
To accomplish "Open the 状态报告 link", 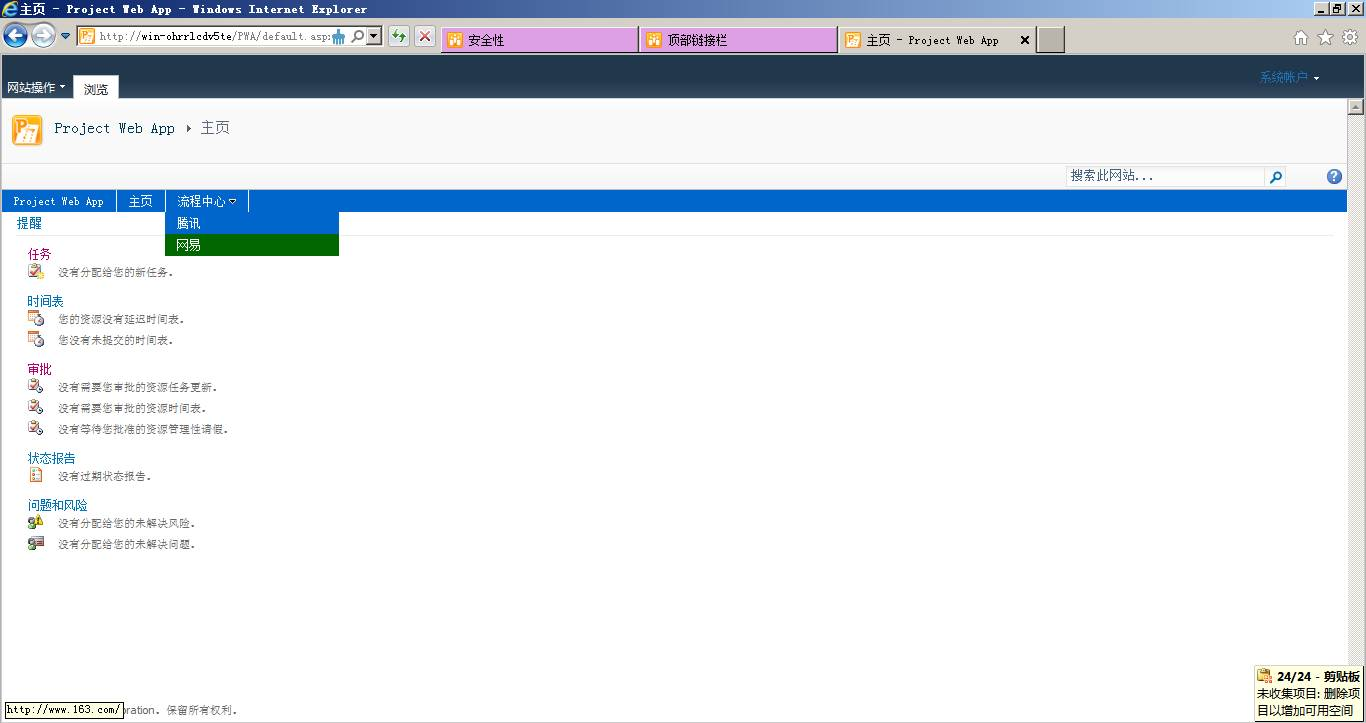I will click(x=51, y=458).
